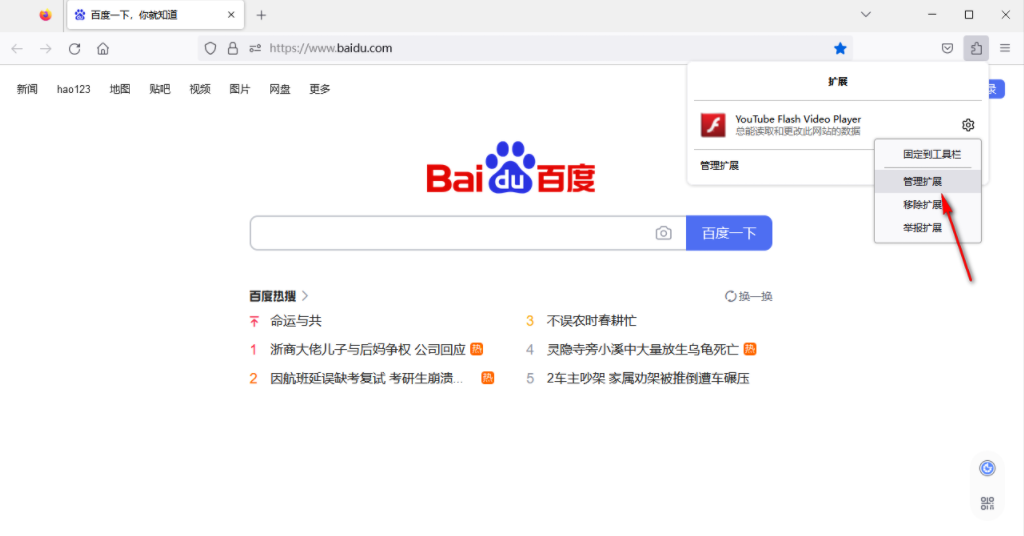The width and height of the screenshot is (1024, 536).
Task: Open the 图片 link
Action: point(240,89)
